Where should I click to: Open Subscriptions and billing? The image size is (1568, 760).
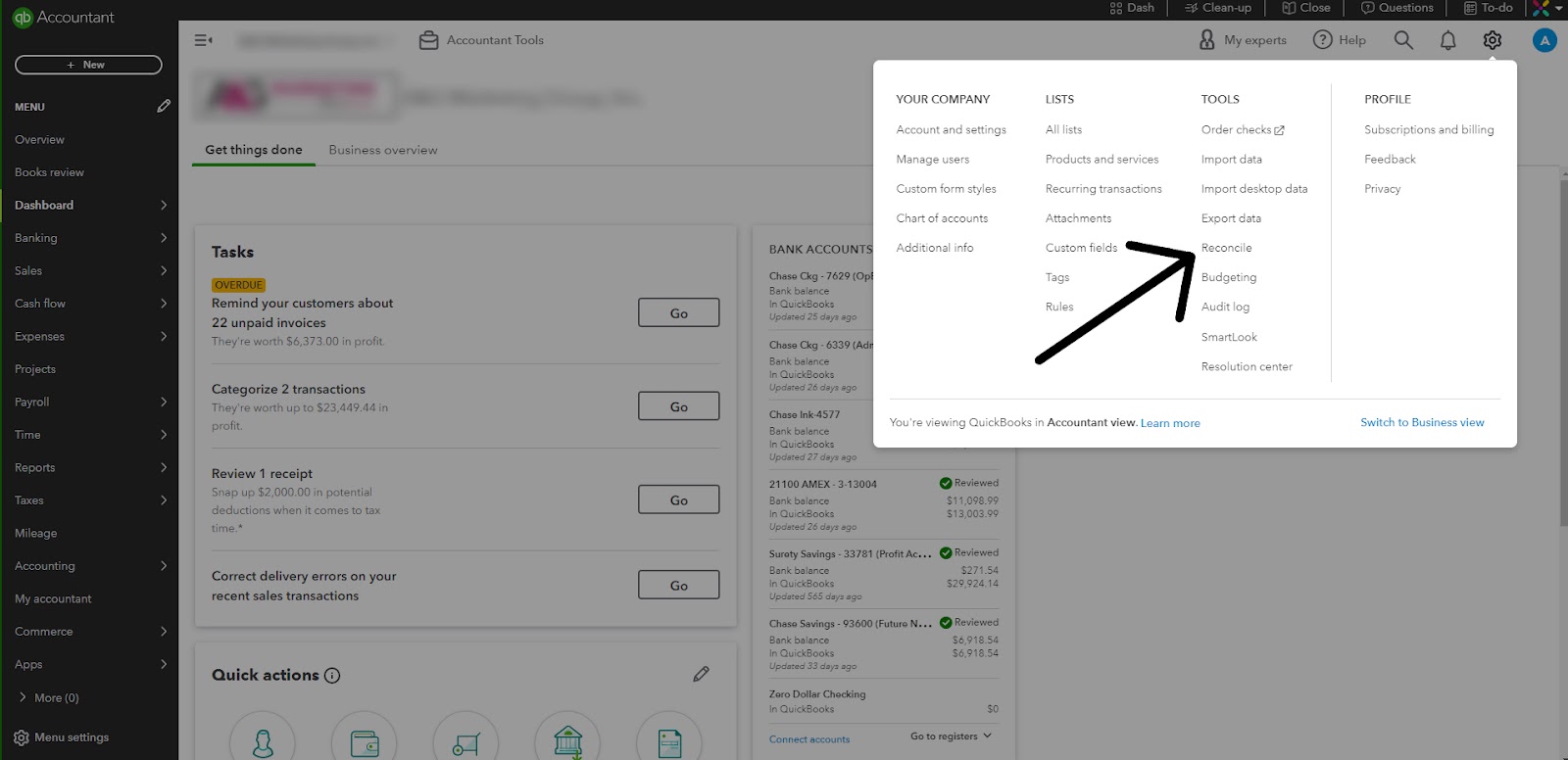[x=1429, y=129]
